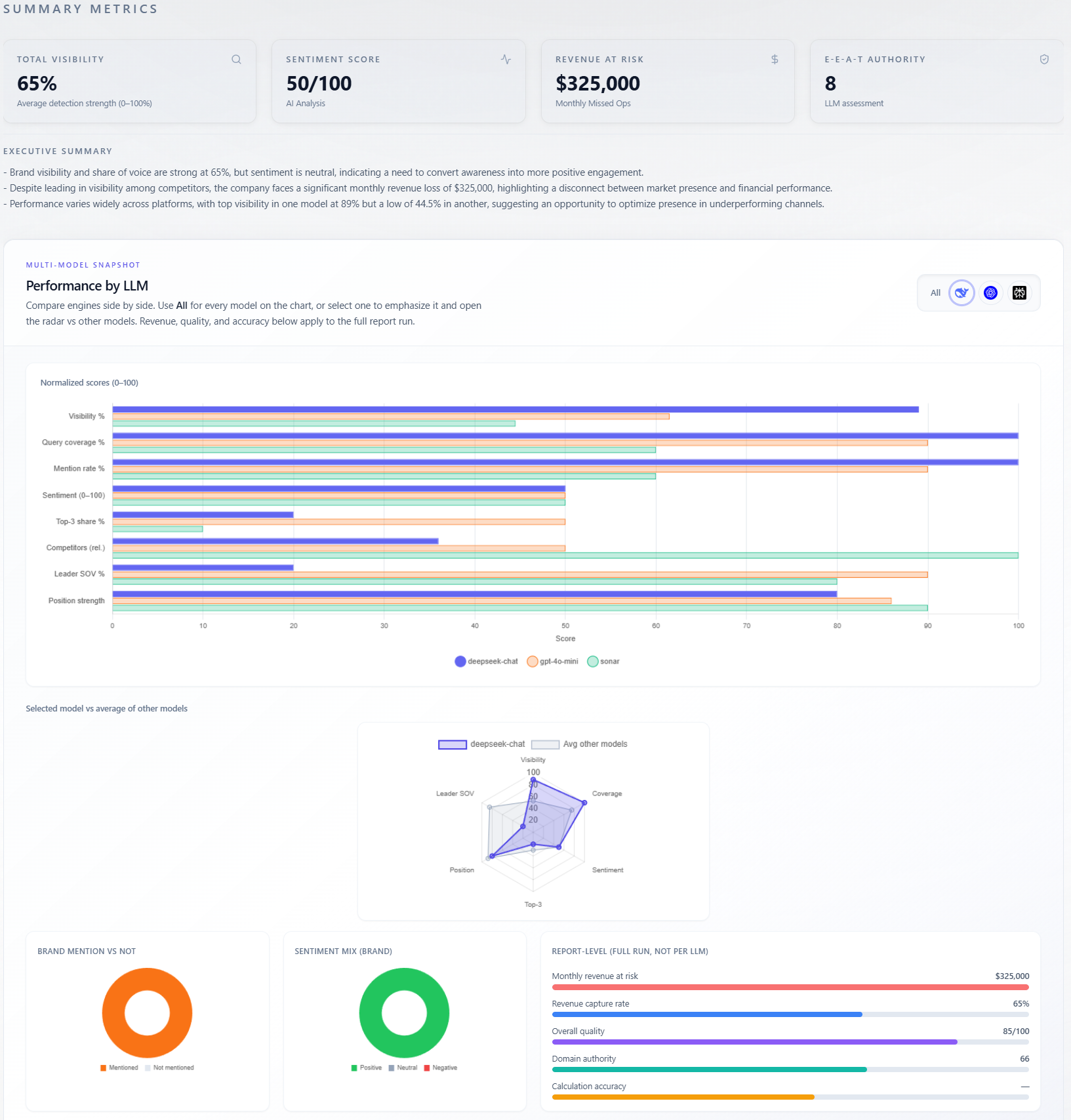The width and height of the screenshot is (1071, 1120).
Task: Click the Overall quality progress bar
Action: pyautogui.click(x=790, y=1042)
